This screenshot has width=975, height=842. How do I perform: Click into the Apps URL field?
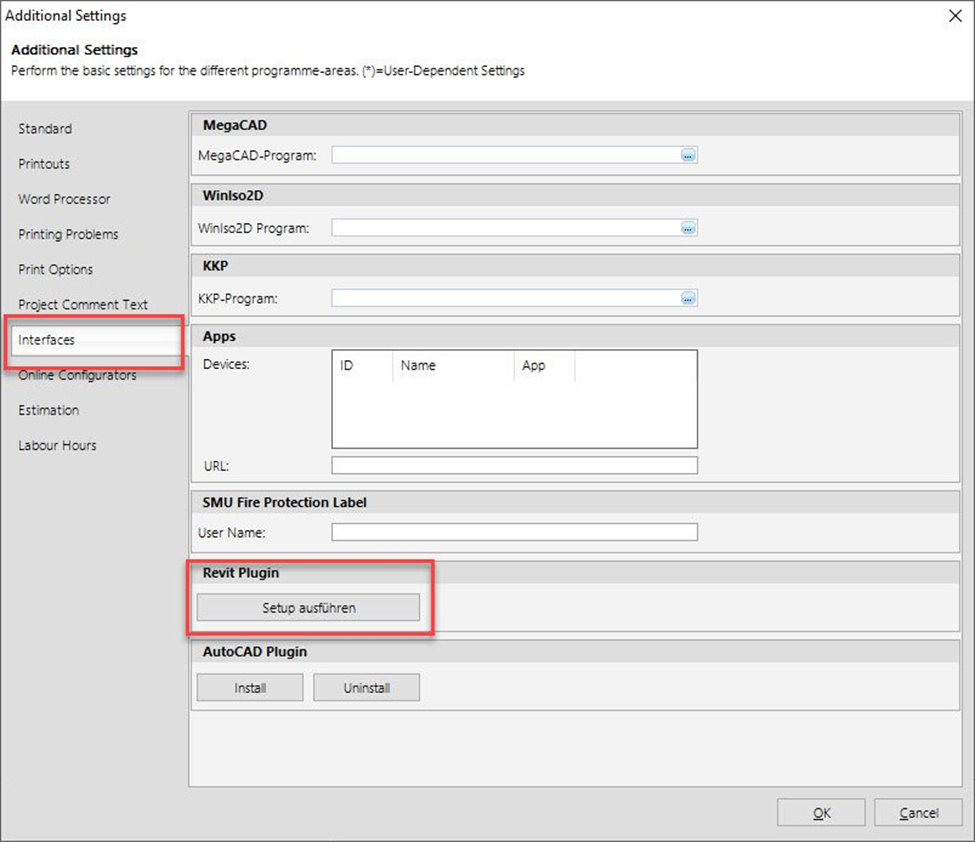[514, 466]
